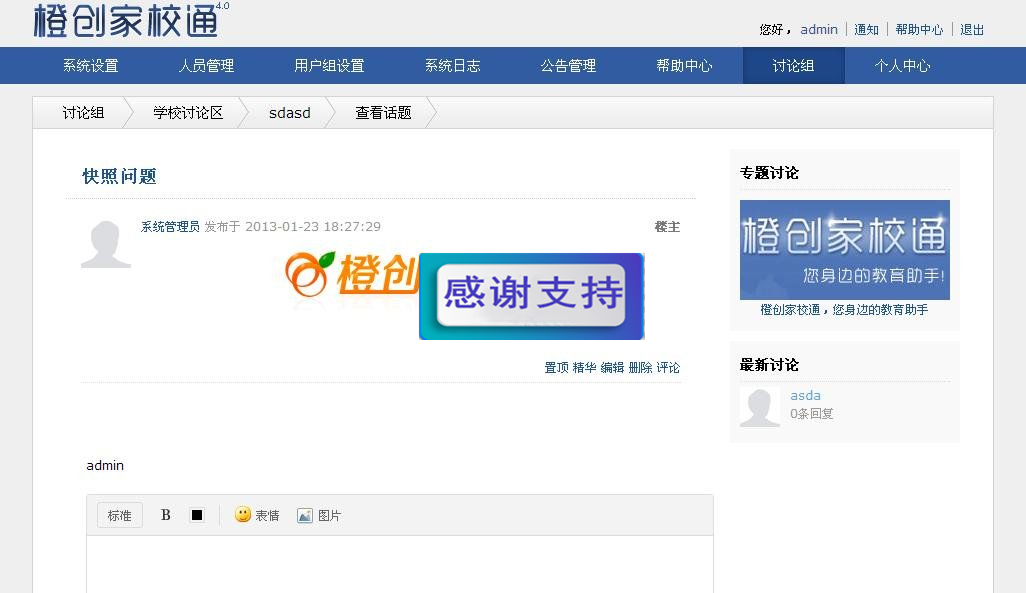Click the picture insert icon in editor
1026x593 pixels.
coord(305,516)
